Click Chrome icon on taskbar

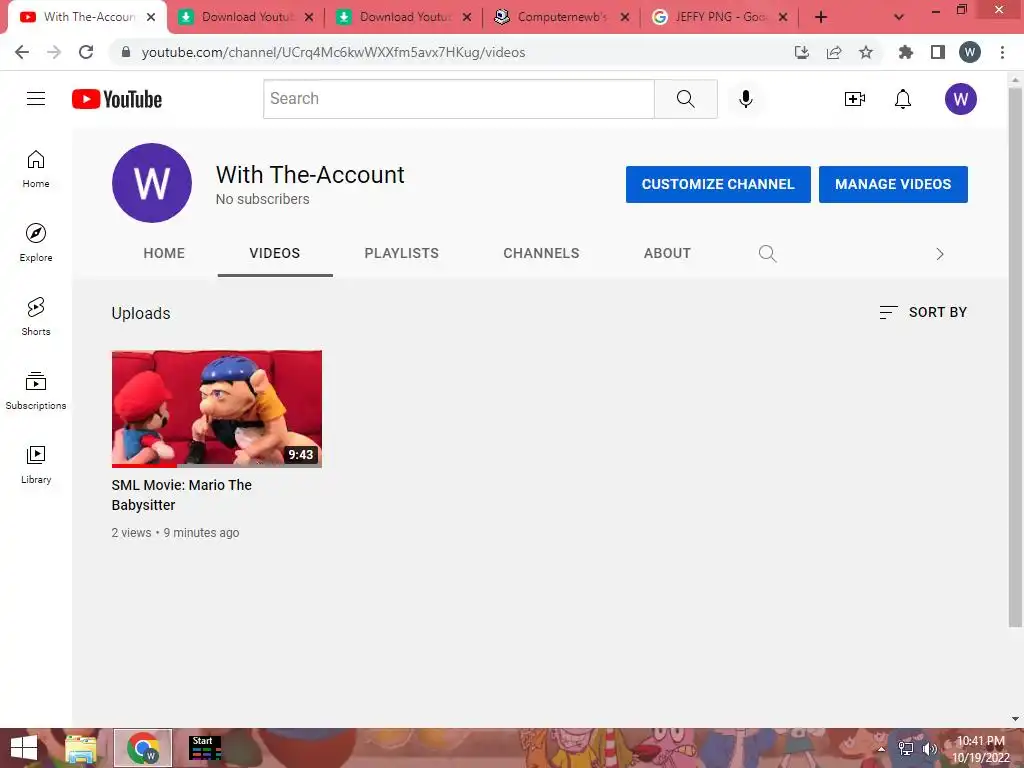click(143, 748)
